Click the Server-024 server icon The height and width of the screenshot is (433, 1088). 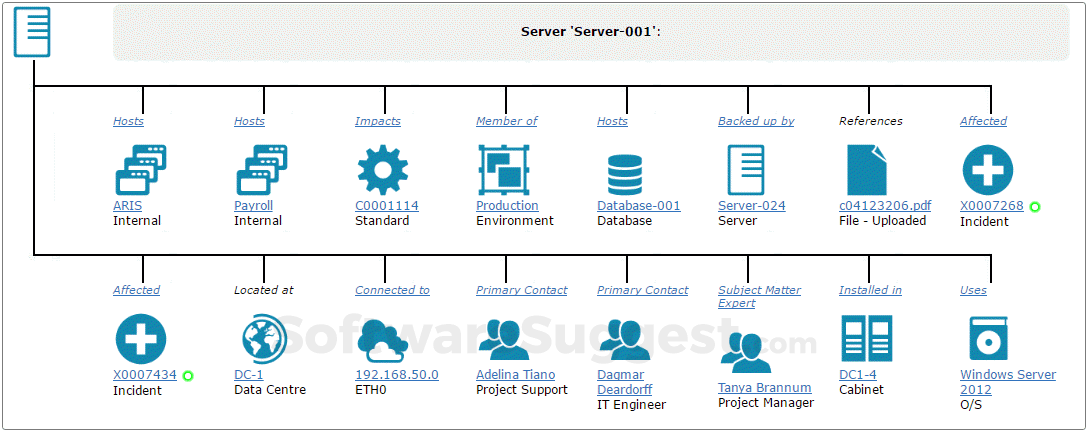[745, 170]
